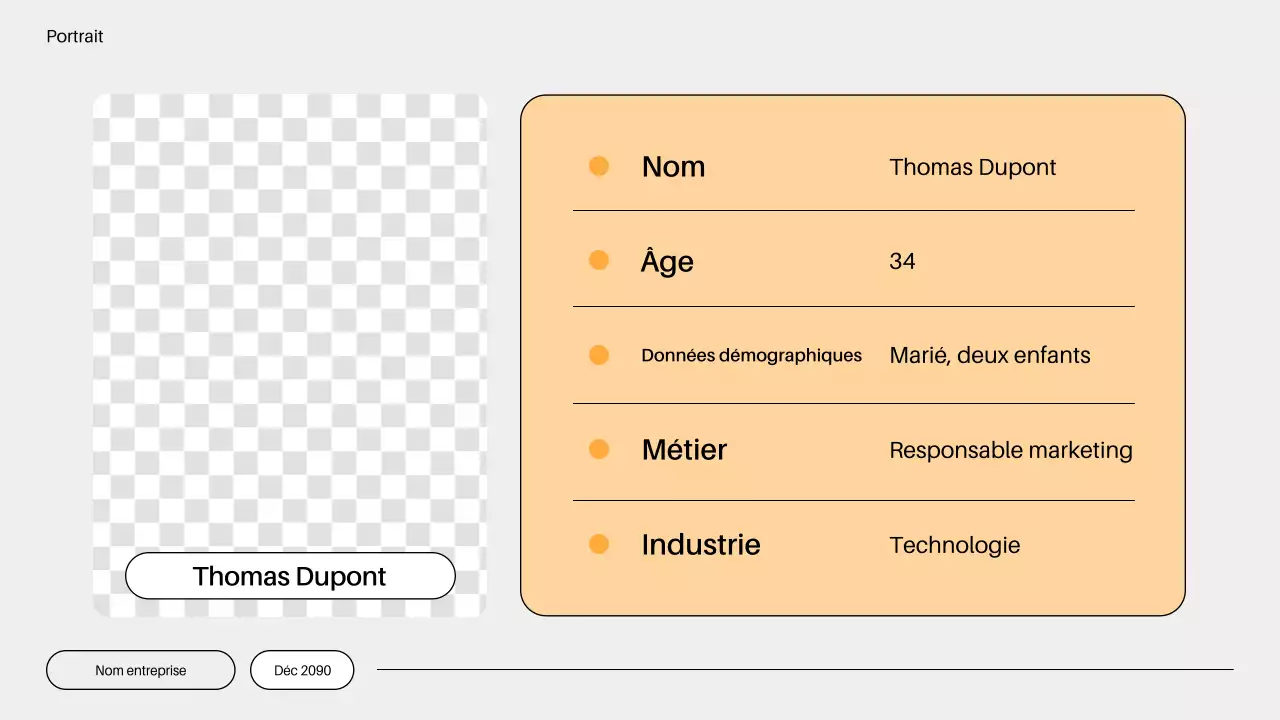This screenshot has height=720, width=1280.
Task: Select the Responsable marketing value
Action: [x=1010, y=450]
